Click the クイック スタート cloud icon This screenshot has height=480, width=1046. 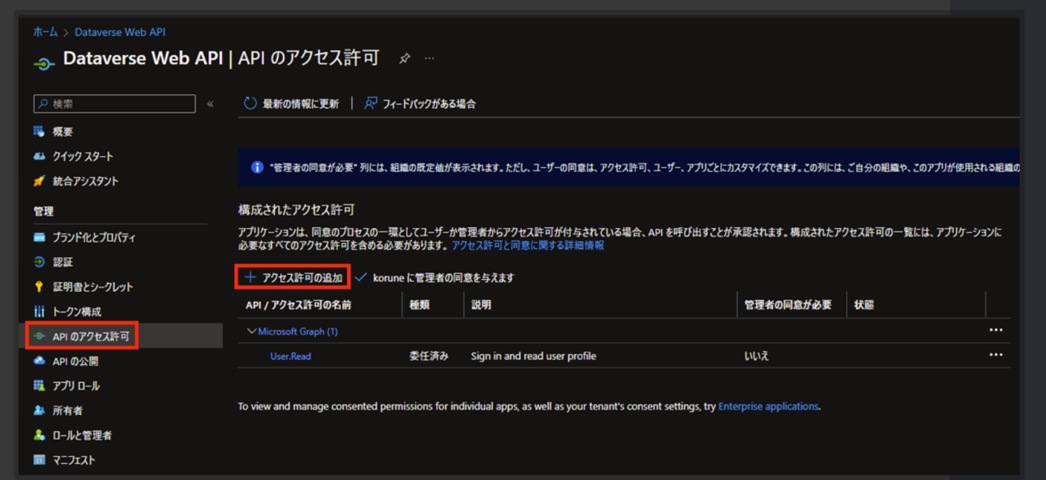[x=39, y=157]
